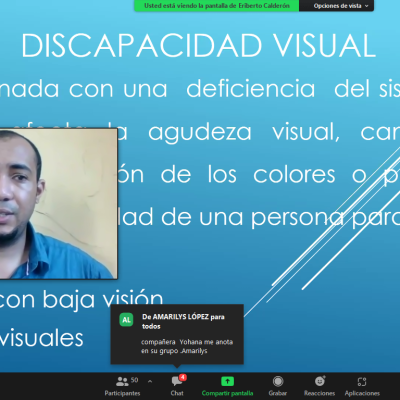Viewport: 400px width, 400px height.
Task: Select the speaker video thumbnail
Action: pyautogui.click(x=58, y=204)
